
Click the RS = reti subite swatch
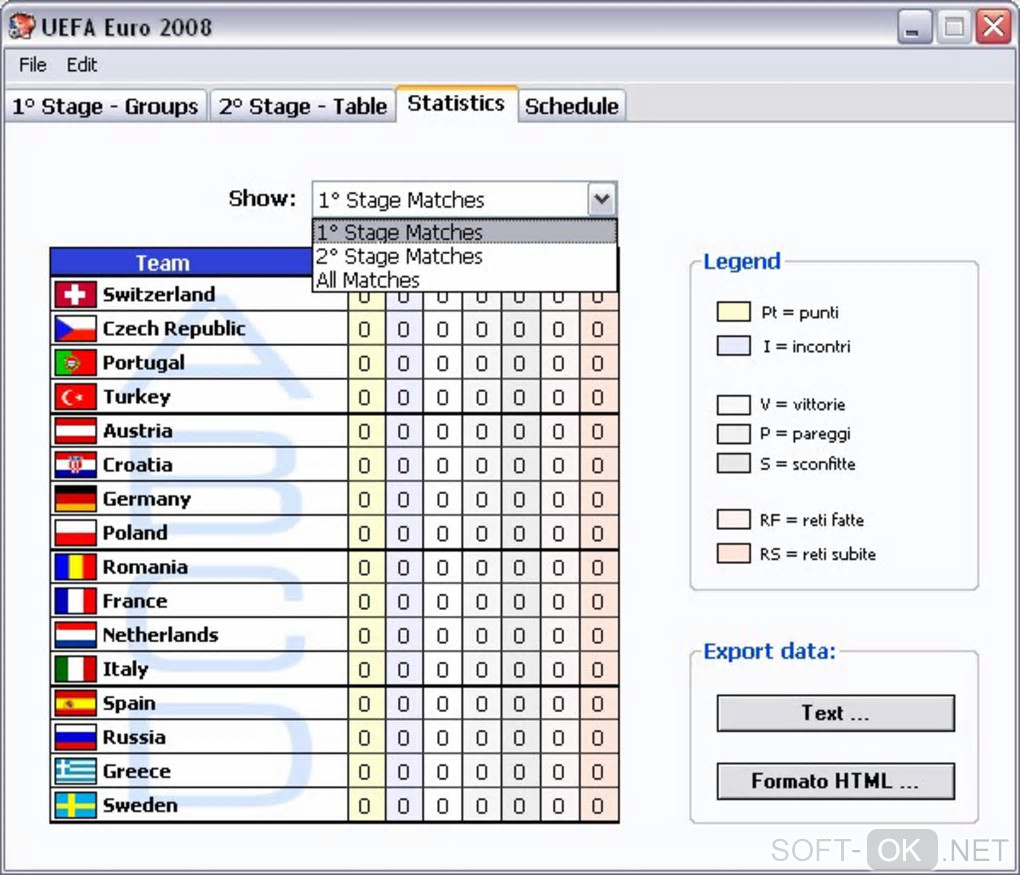734,553
